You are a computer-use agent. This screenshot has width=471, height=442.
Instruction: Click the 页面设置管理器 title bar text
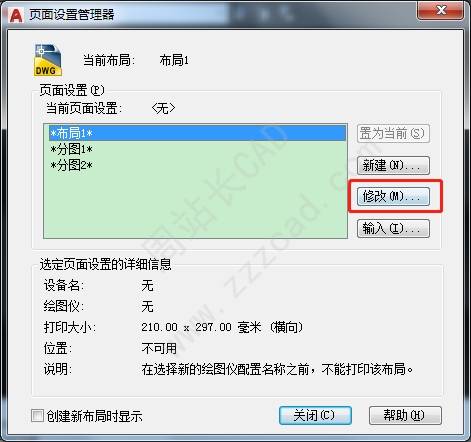tap(72, 15)
